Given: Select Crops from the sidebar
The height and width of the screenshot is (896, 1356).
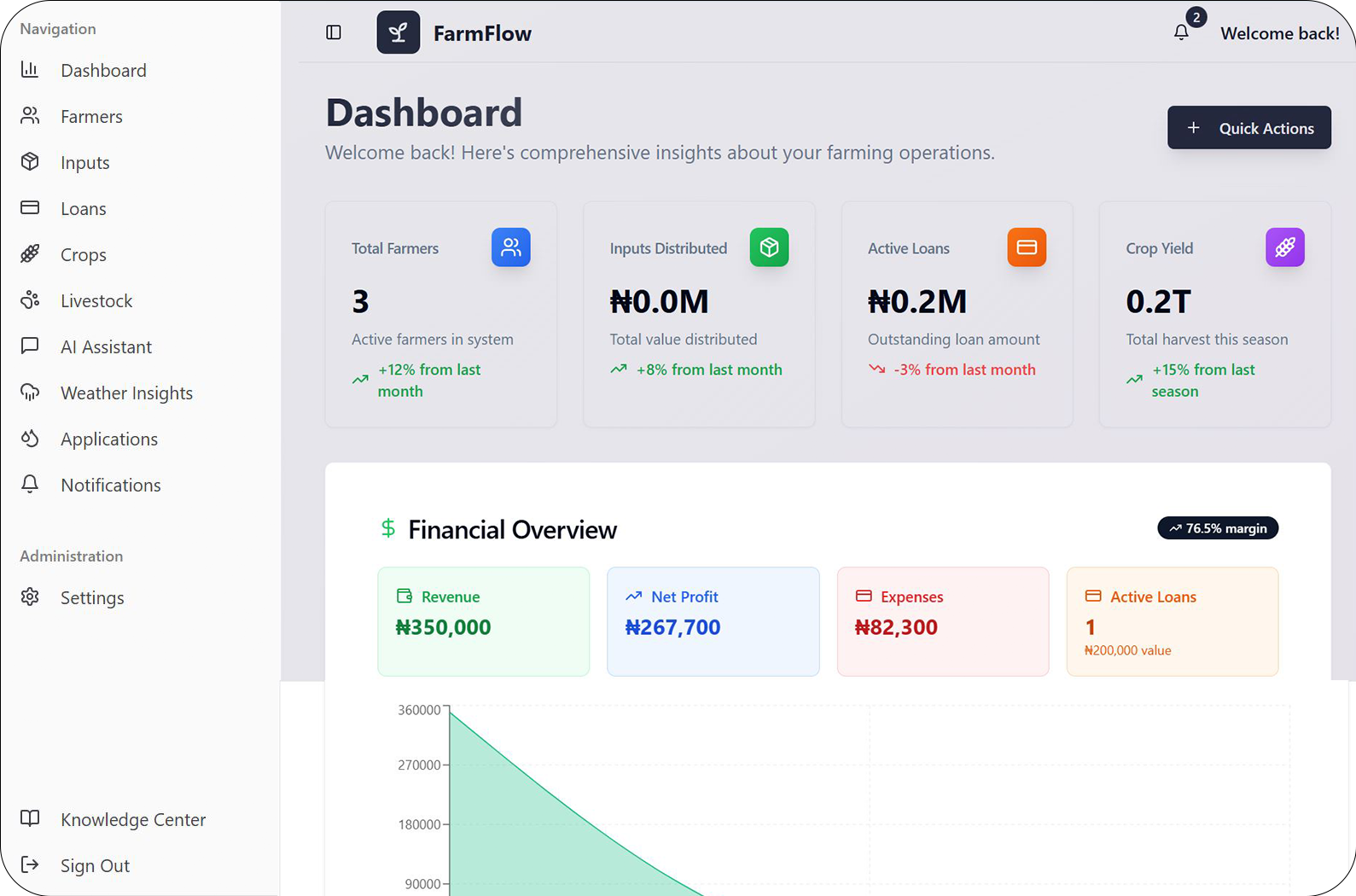Looking at the screenshot, I should tap(84, 255).
